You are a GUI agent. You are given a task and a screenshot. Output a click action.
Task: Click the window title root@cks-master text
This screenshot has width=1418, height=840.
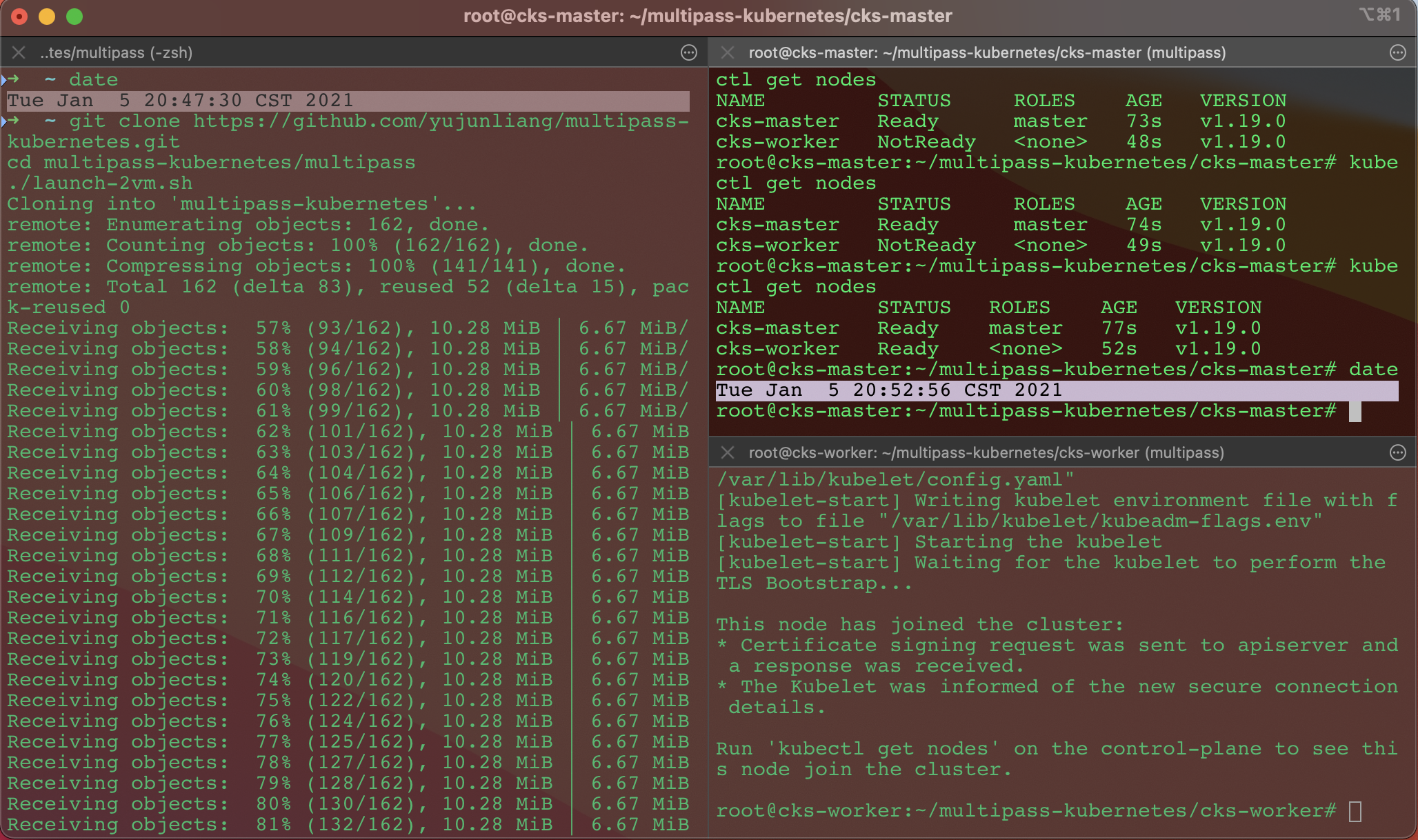tap(708, 16)
